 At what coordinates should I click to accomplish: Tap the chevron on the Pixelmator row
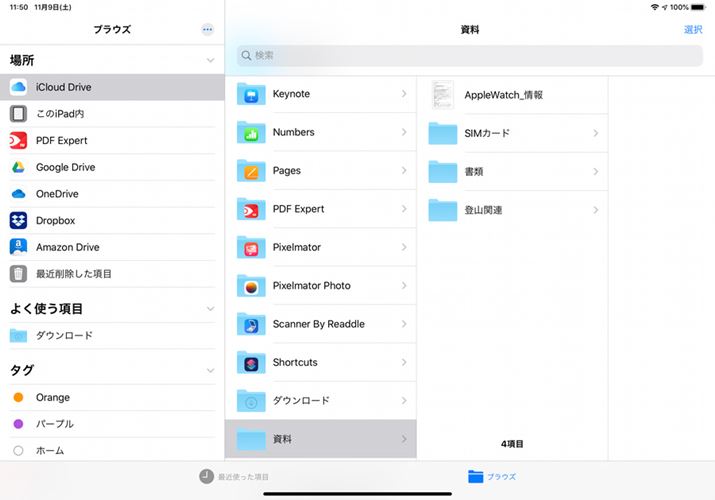click(404, 247)
